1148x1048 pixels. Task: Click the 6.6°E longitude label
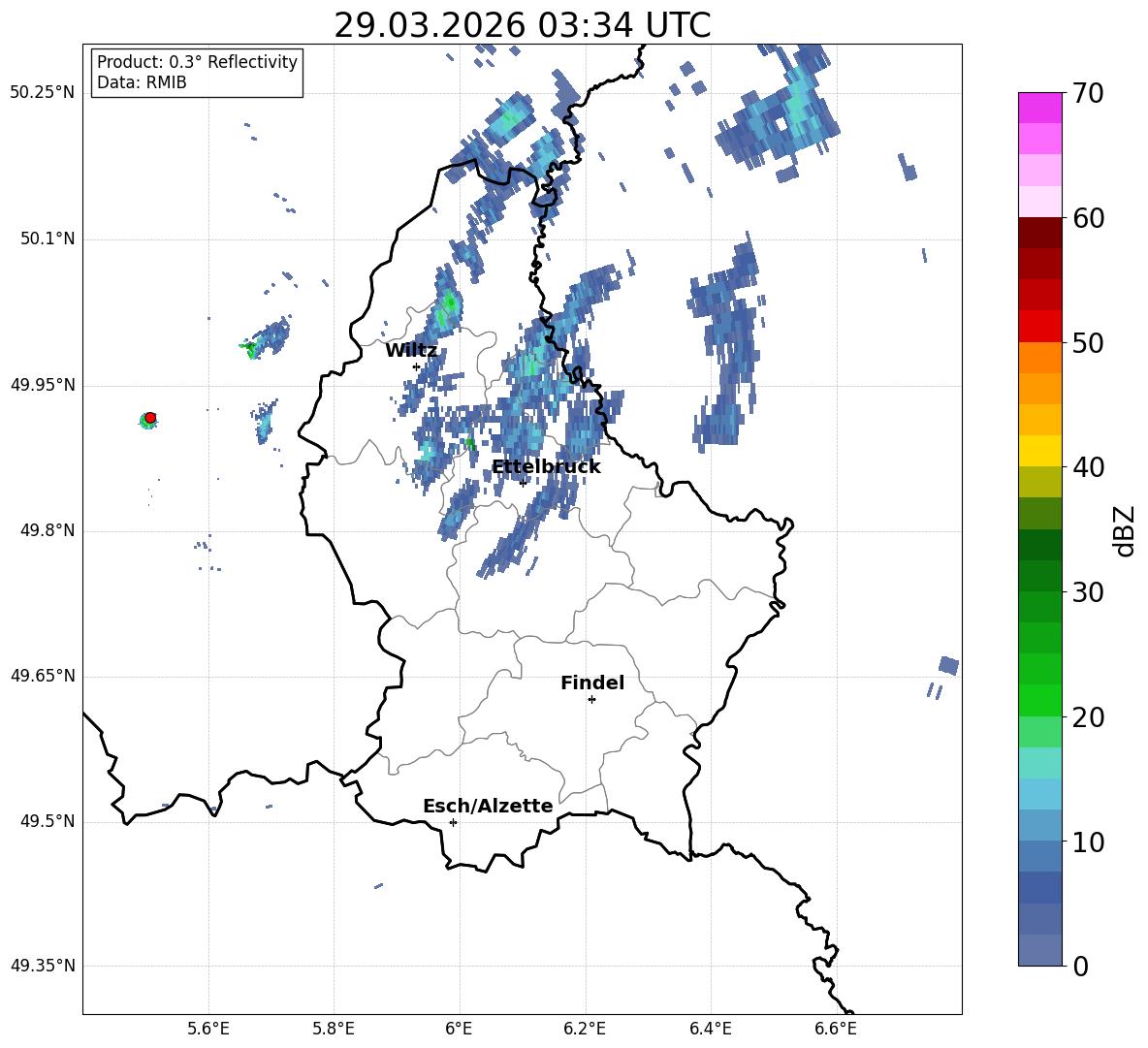pyautogui.click(x=836, y=1029)
